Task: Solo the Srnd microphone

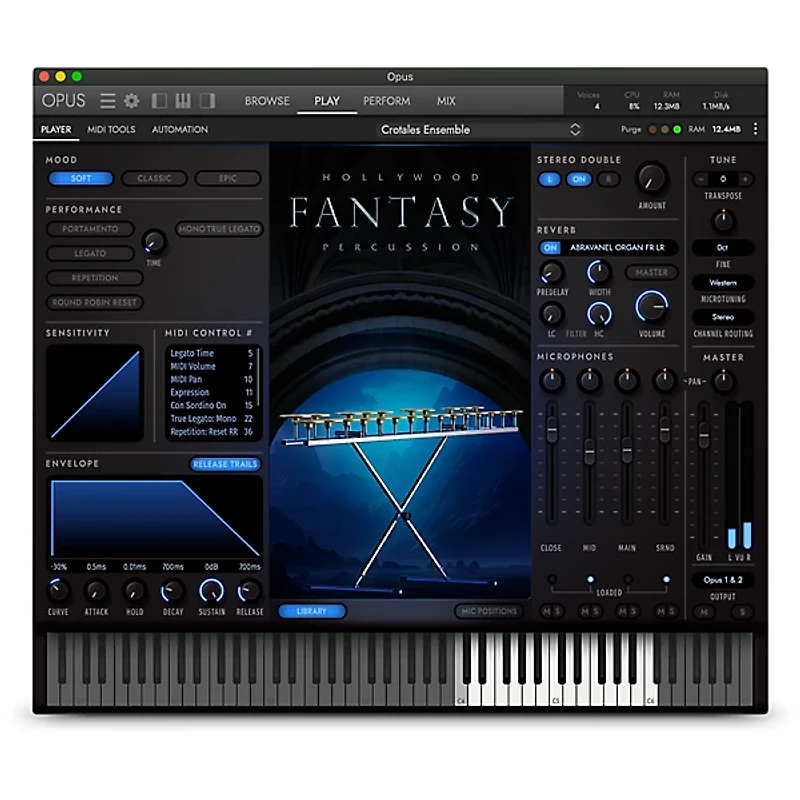Action: click(x=671, y=611)
